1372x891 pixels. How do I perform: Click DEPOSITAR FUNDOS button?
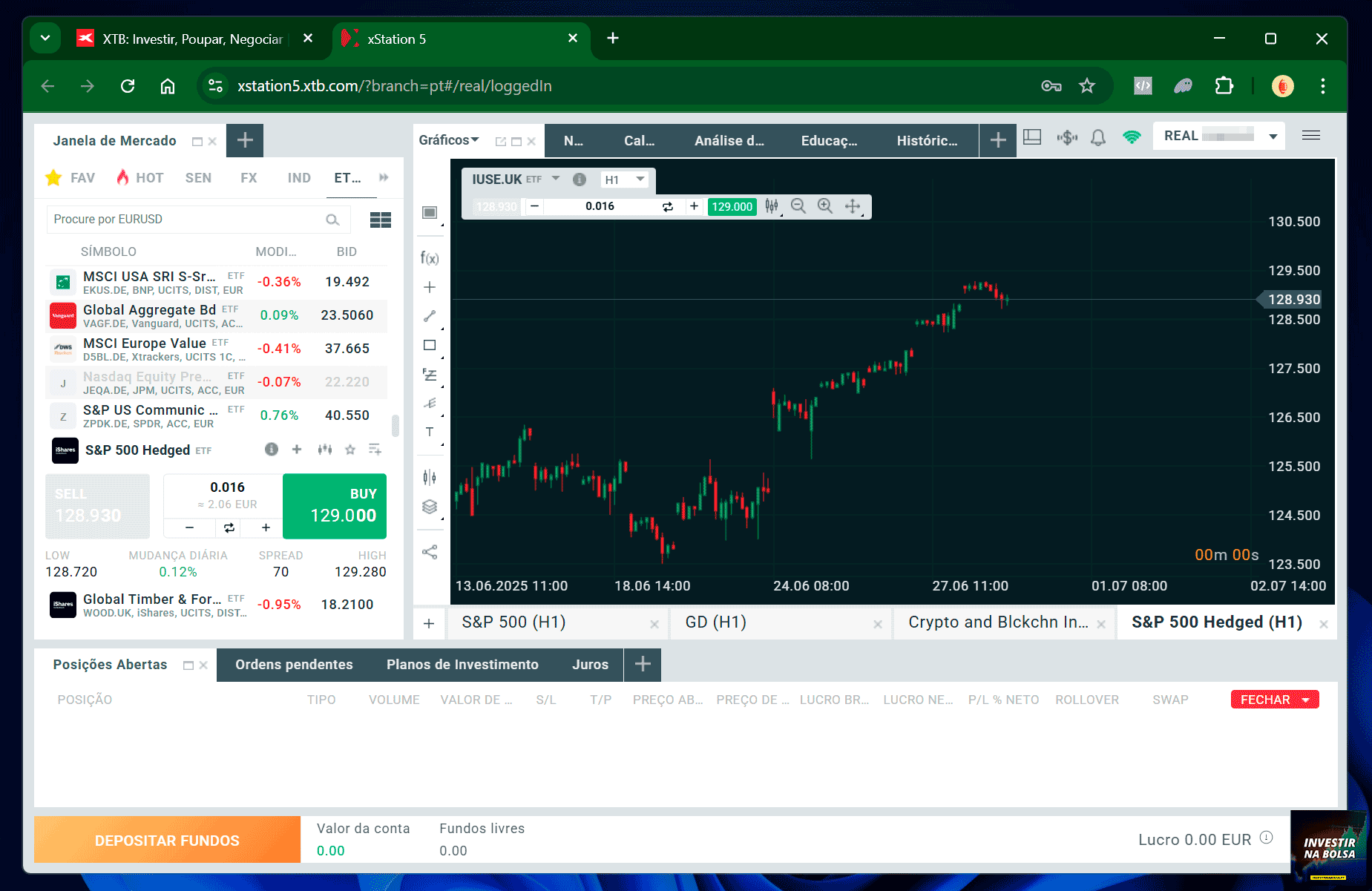167,841
